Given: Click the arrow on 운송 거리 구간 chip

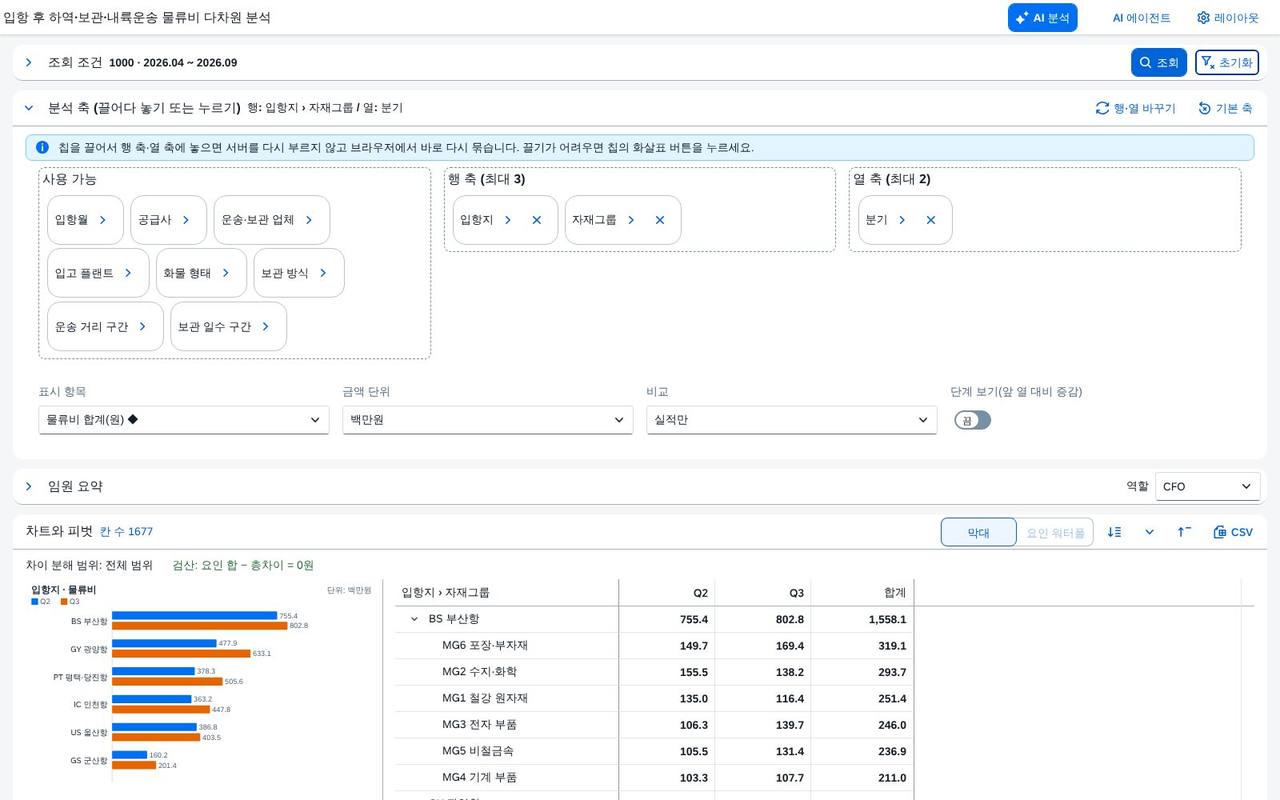Looking at the screenshot, I should click(143, 327).
